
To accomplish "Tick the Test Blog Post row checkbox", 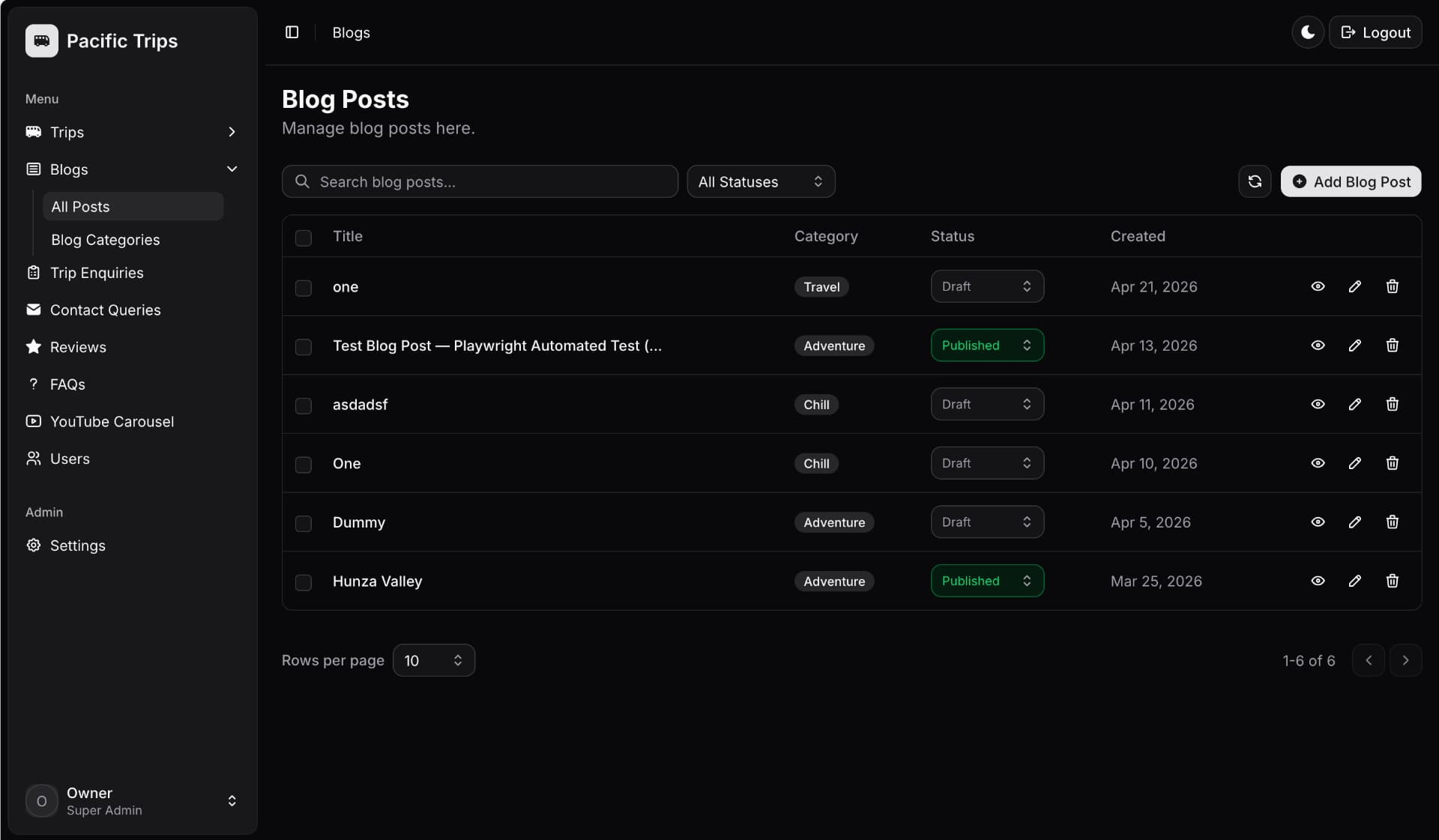I will (304, 347).
